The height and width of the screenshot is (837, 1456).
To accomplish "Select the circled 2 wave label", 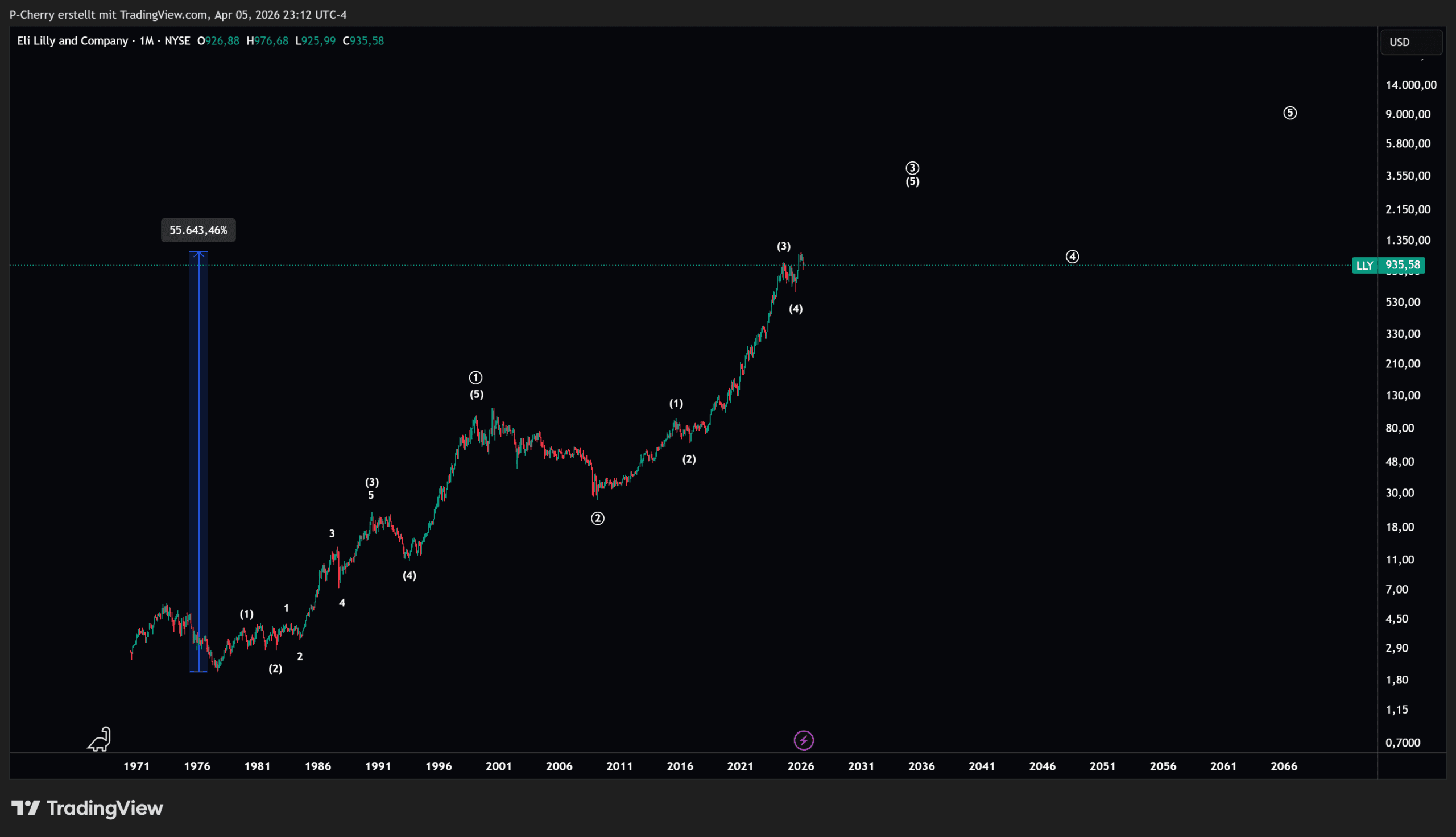I will [597, 519].
